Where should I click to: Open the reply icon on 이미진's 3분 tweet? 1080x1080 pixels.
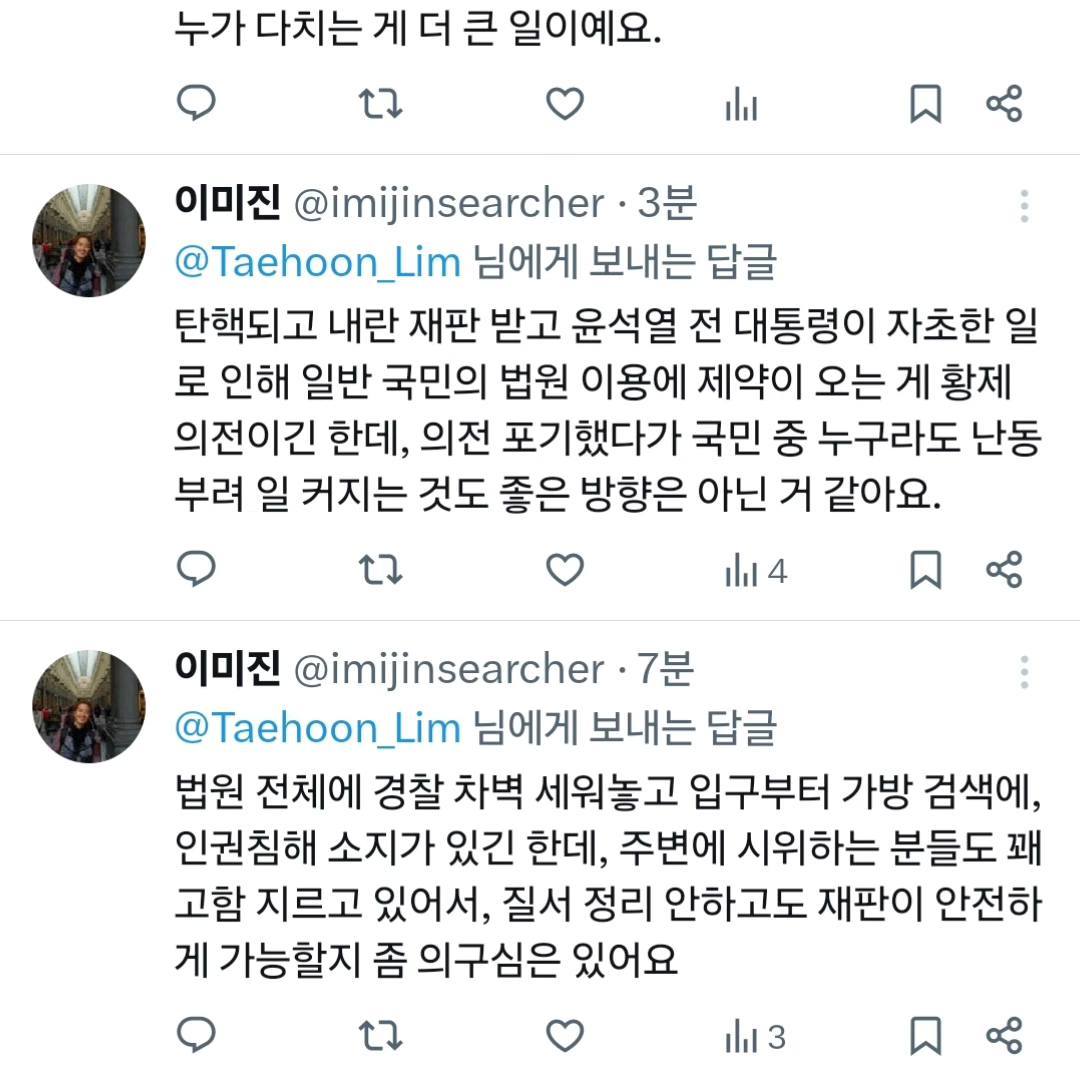tap(197, 568)
